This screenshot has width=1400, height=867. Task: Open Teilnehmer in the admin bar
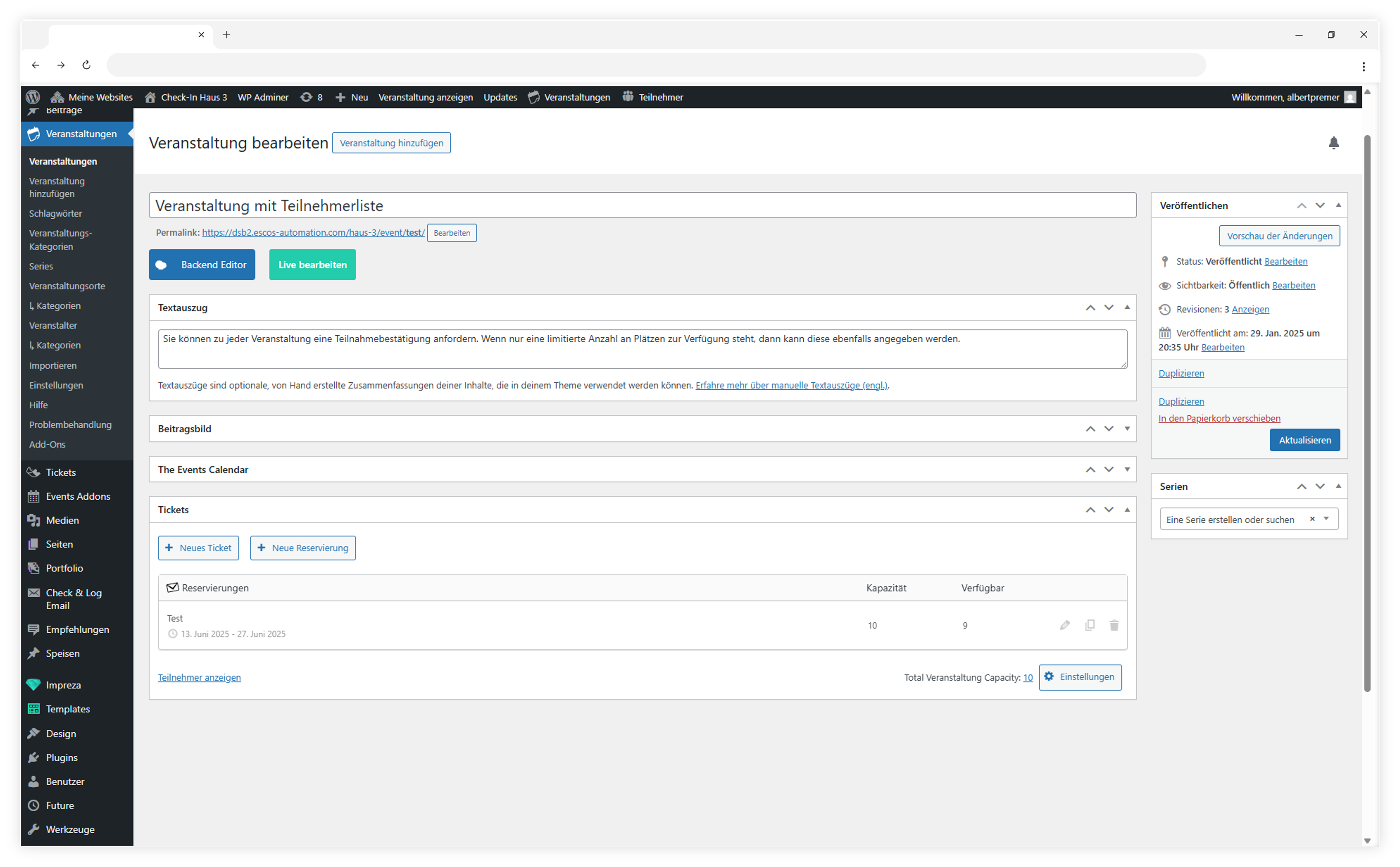653,97
